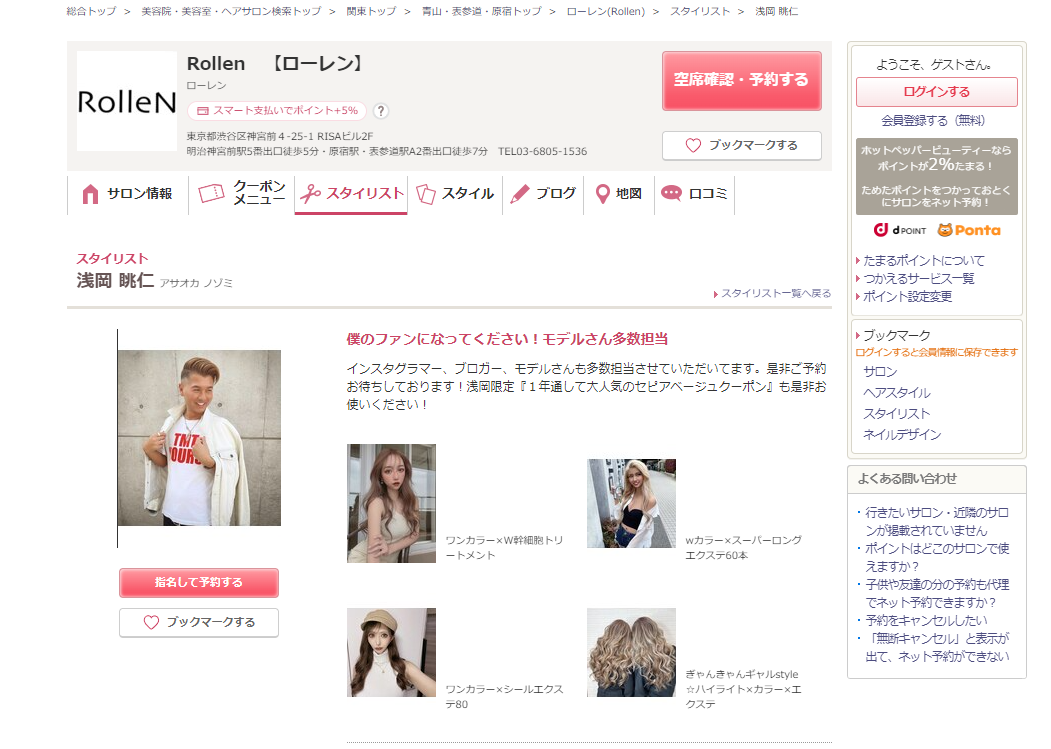The image size is (1051, 749).
Task: Click the scissors icon on the スタイリスト tab
Action: (310, 194)
